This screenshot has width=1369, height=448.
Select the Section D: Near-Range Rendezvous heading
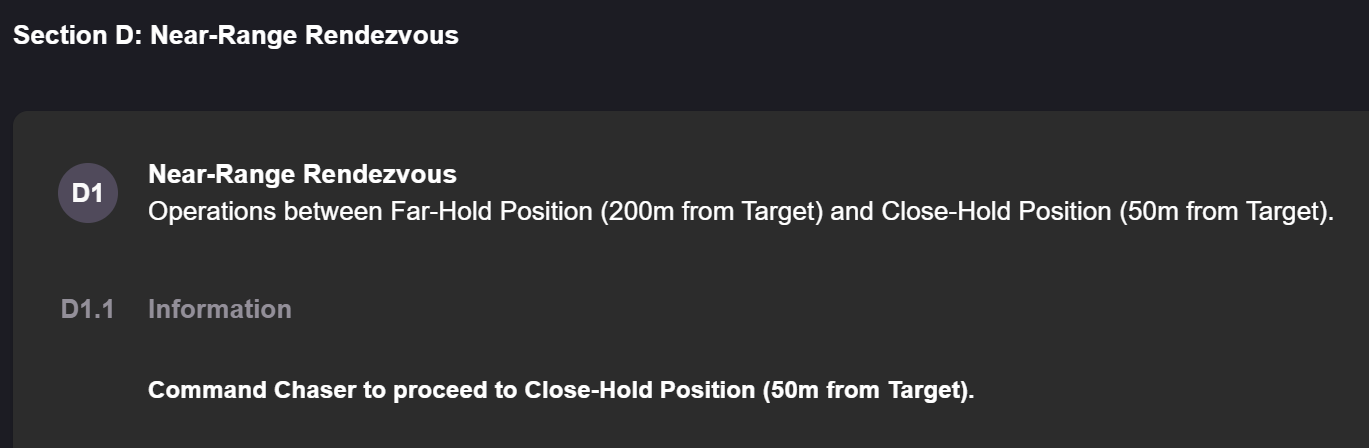(x=236, y=36)
